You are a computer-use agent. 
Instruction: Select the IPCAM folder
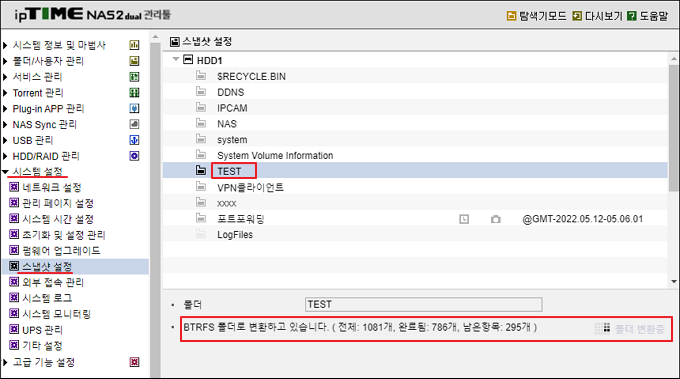coord(232,108)
